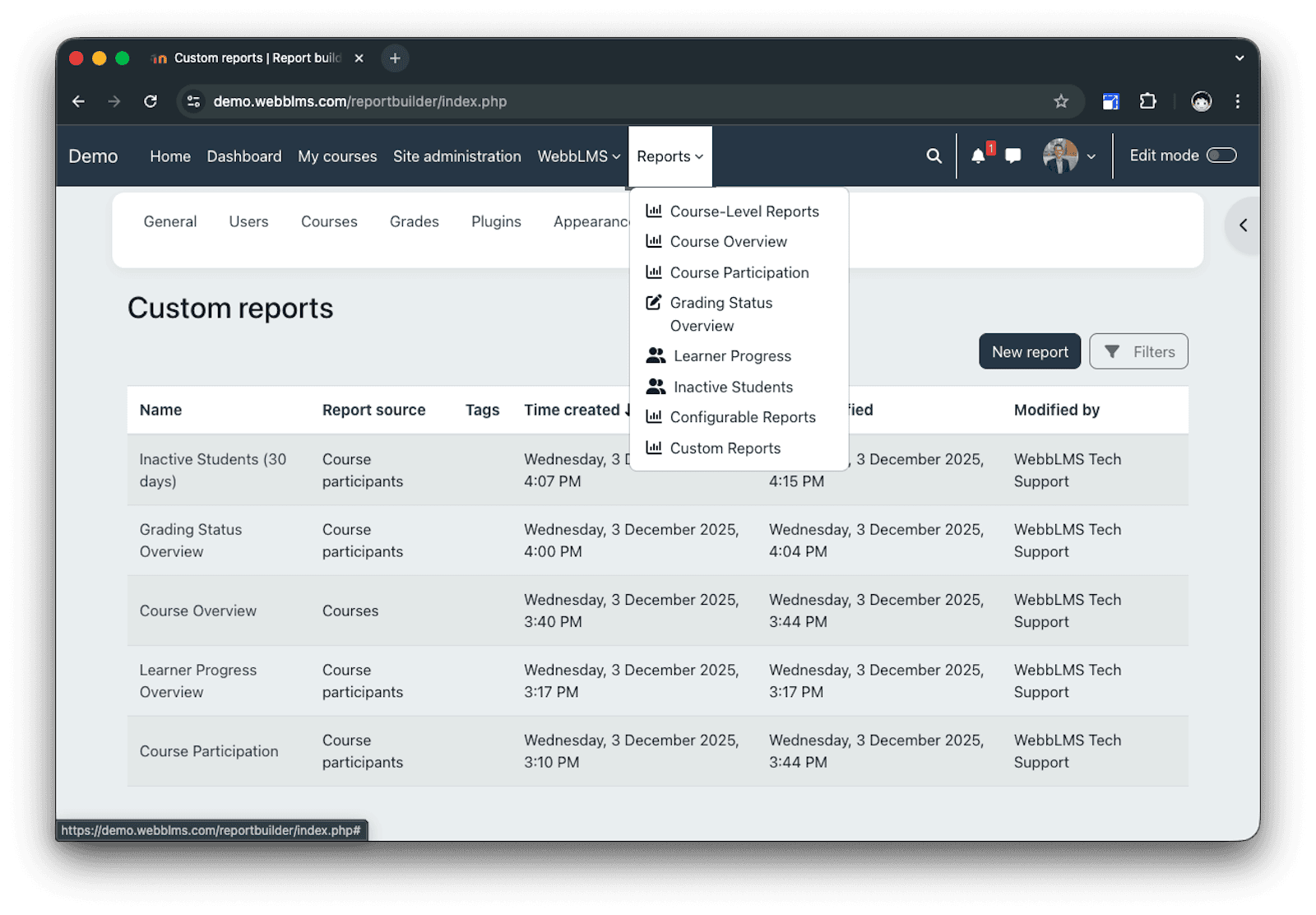Image resolution: width=1316 pixels, height=915 pixels.
Task: Open search with the magnifier icon
Action: [934, 156]
